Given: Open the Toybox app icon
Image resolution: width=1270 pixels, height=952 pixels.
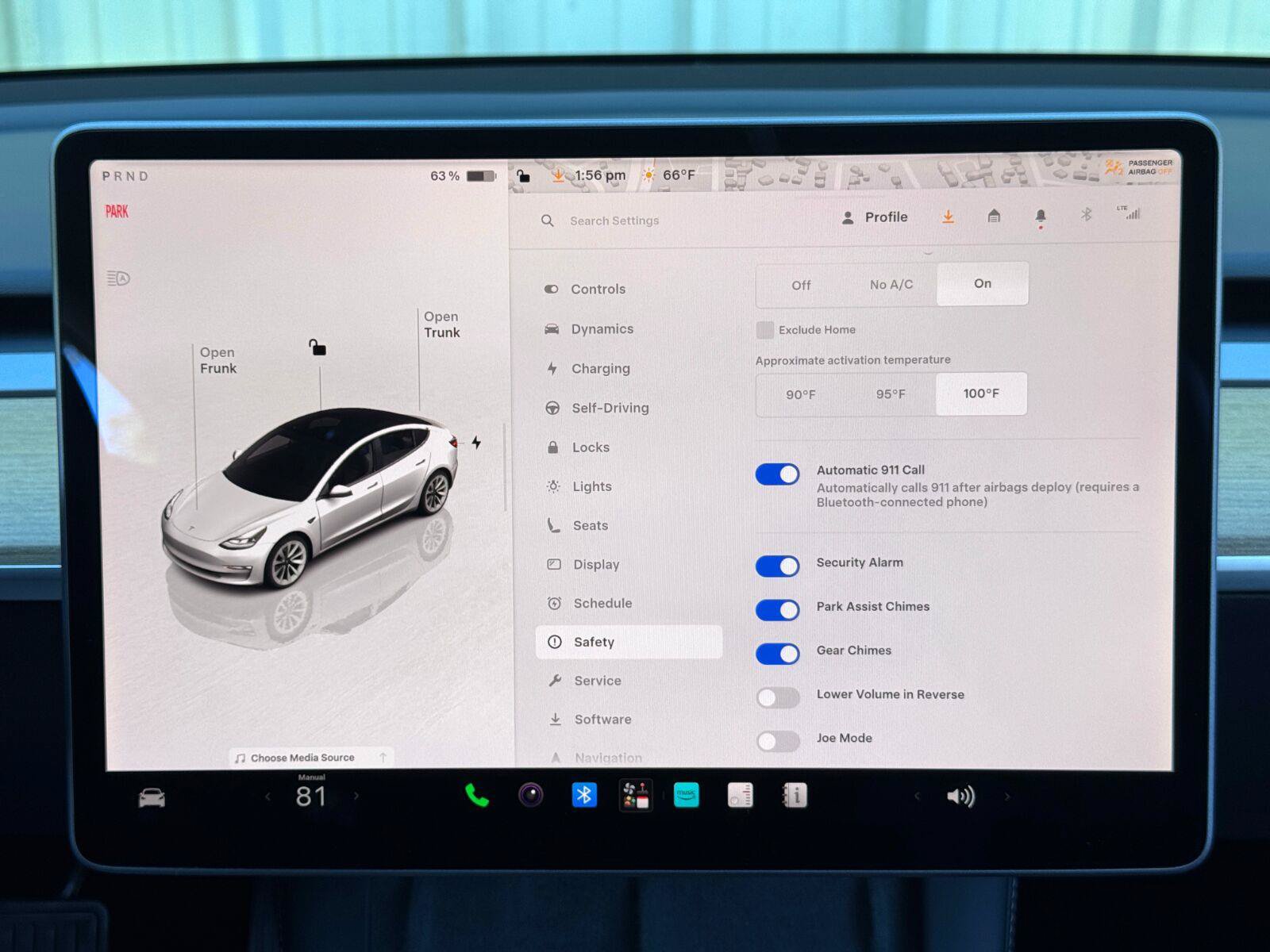Looking at the screenshot, I should (636, 795).
